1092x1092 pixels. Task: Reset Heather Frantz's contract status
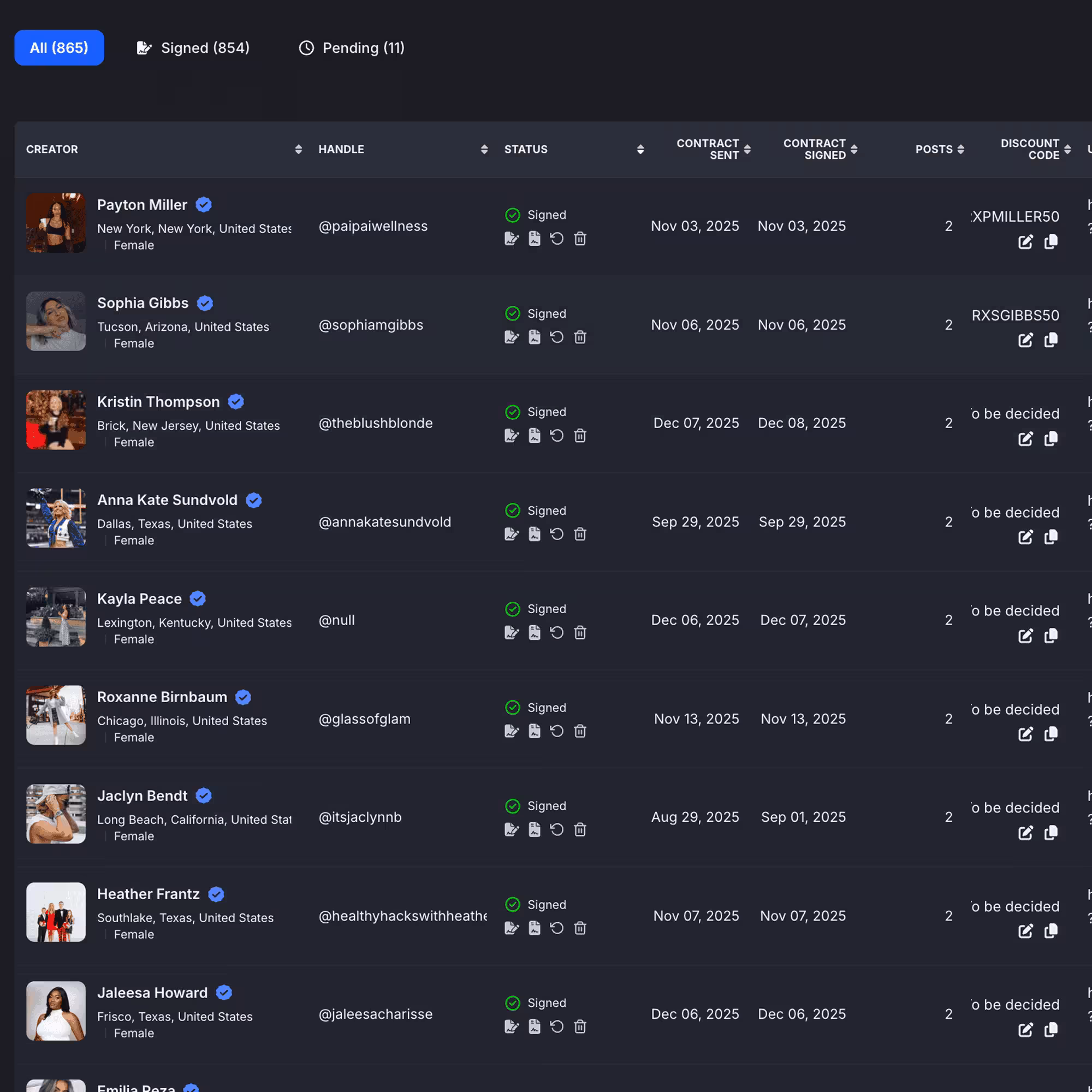point(557,928)
